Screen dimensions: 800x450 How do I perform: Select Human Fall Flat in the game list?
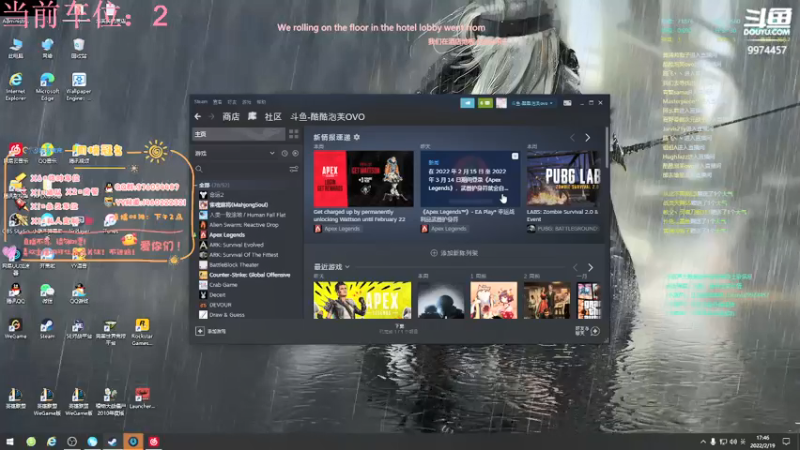[242, 215]
